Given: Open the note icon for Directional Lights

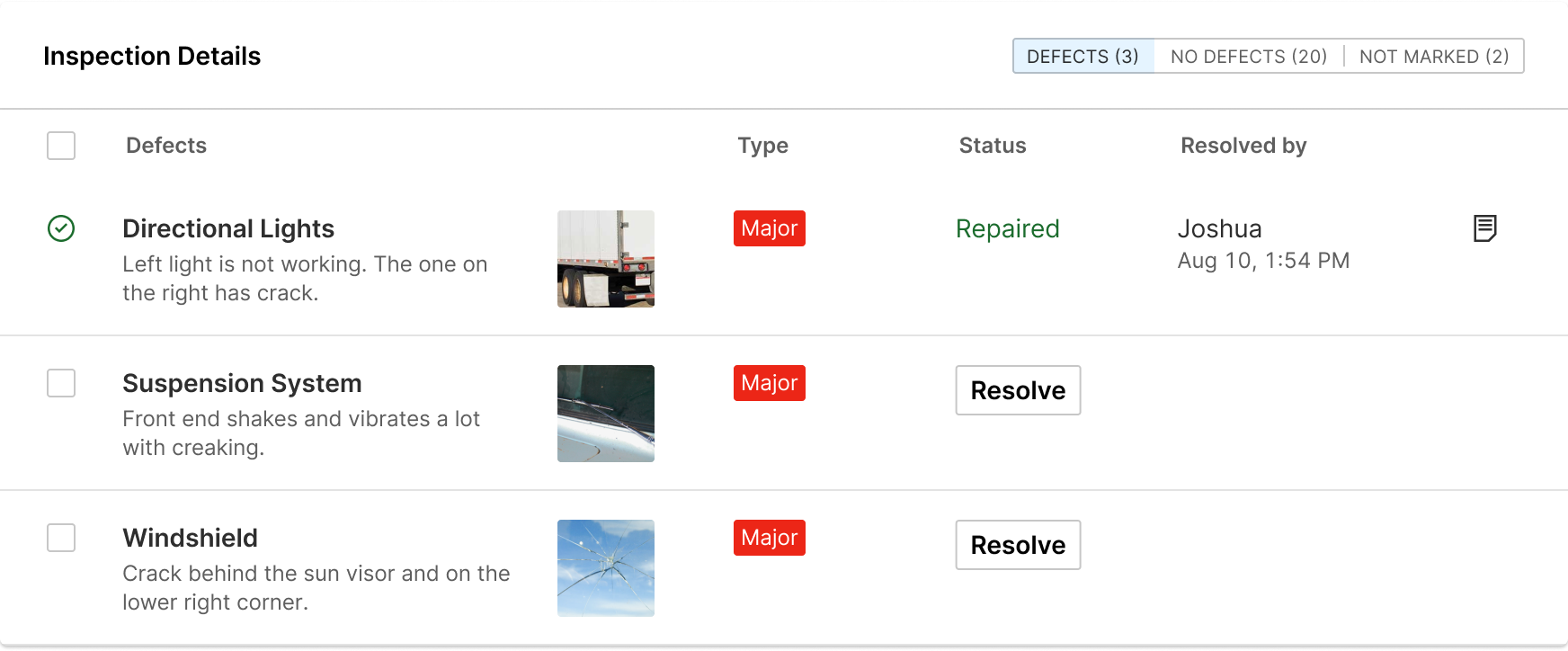Looking at the screenshot, I should 1485,228.
